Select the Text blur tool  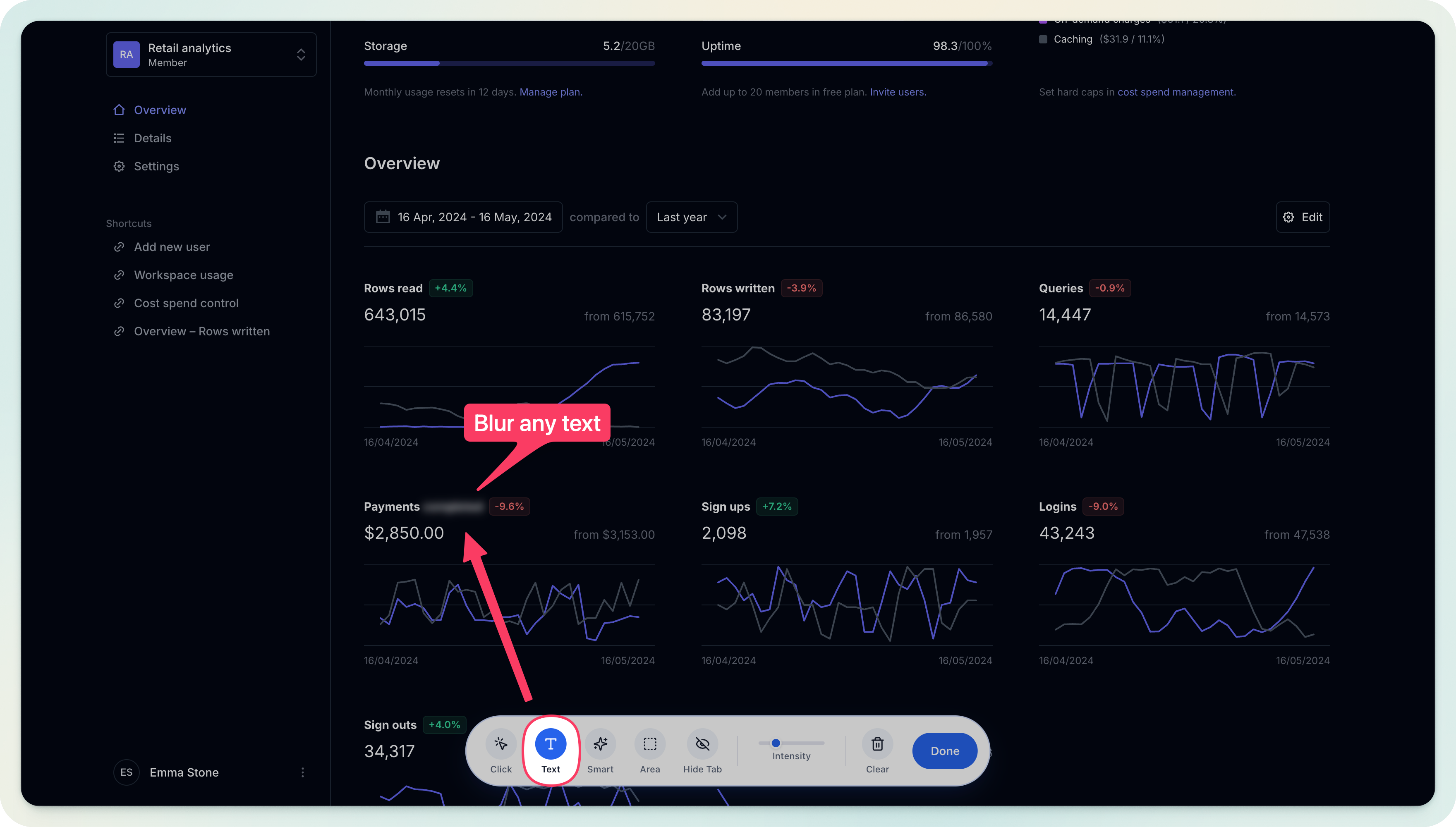(x=550, y=744)
